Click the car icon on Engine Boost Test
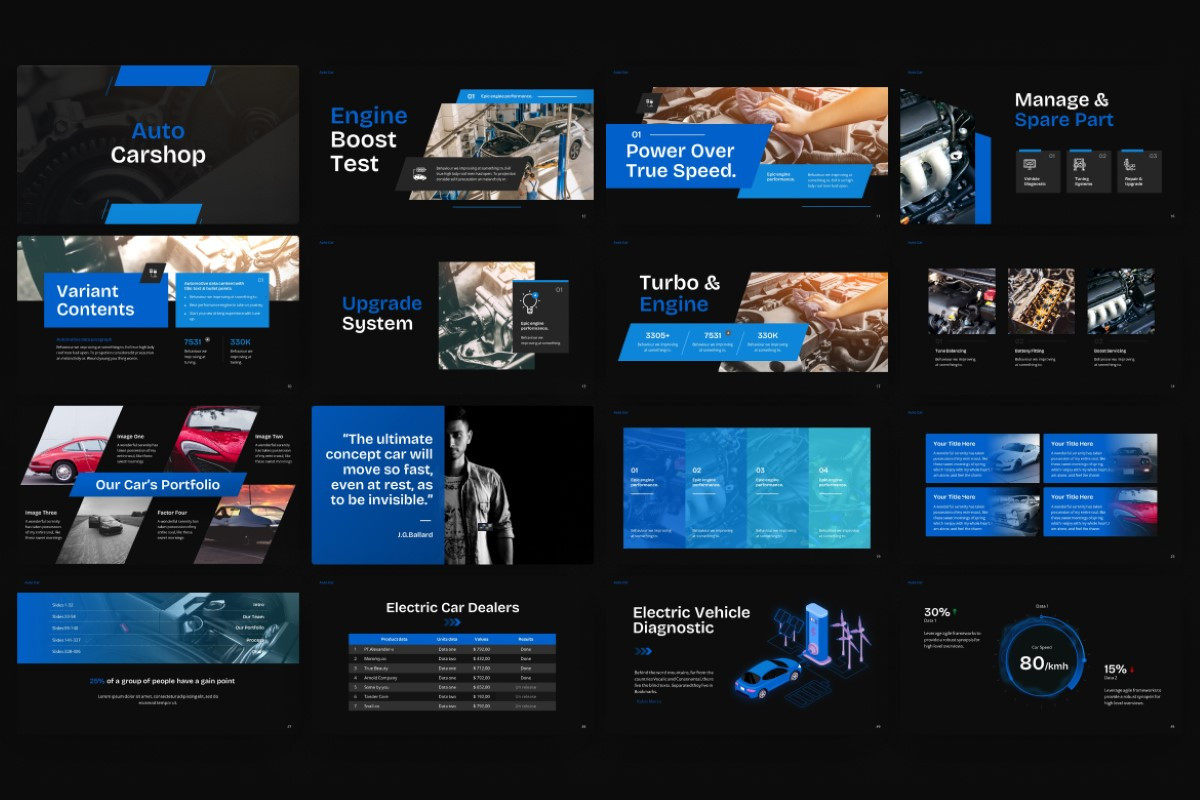The image size is (1200, 800). click(x=420, y=172)
